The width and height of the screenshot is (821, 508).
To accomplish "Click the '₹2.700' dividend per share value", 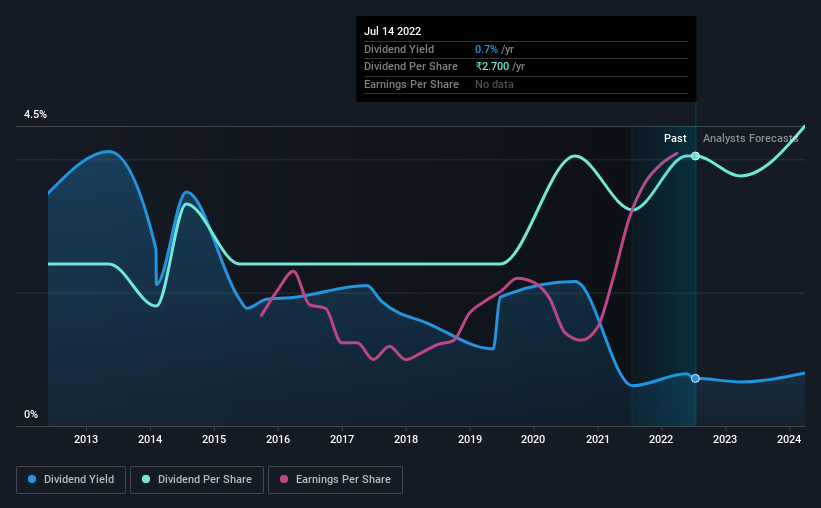I will click(492, 67).
